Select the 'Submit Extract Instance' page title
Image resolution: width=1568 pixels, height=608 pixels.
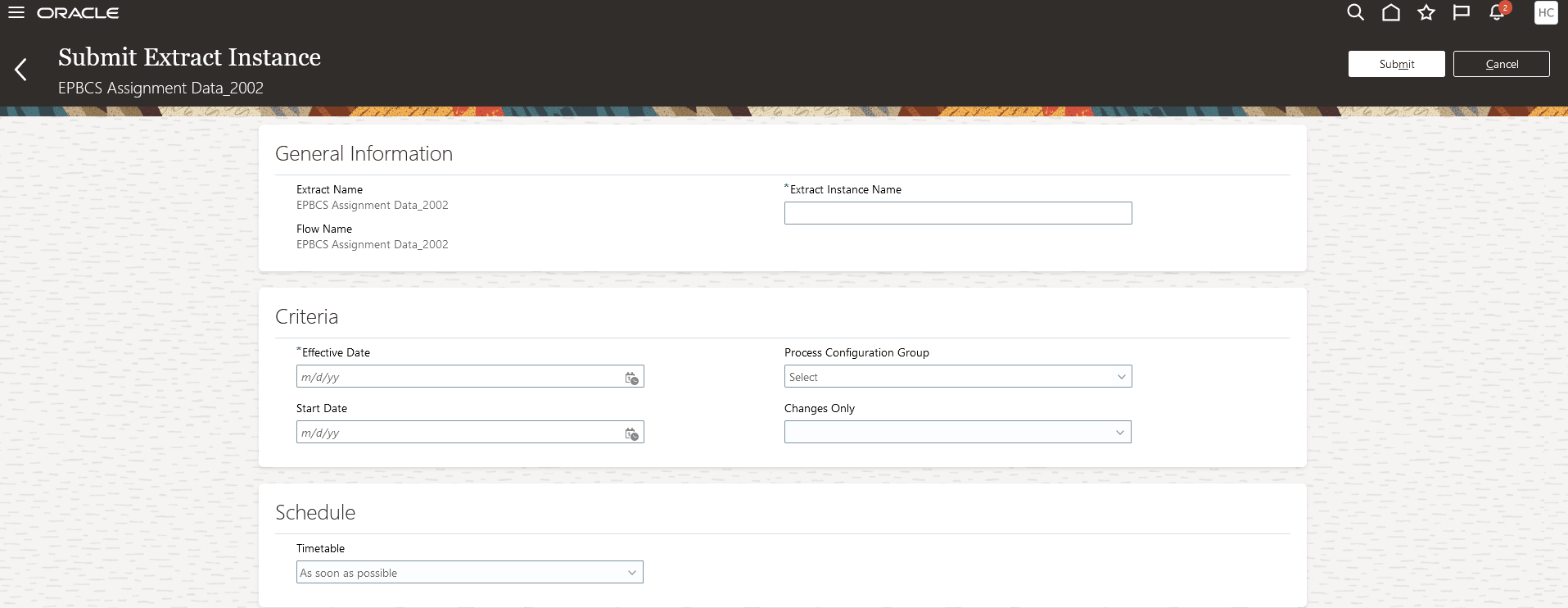coord(189,57)
